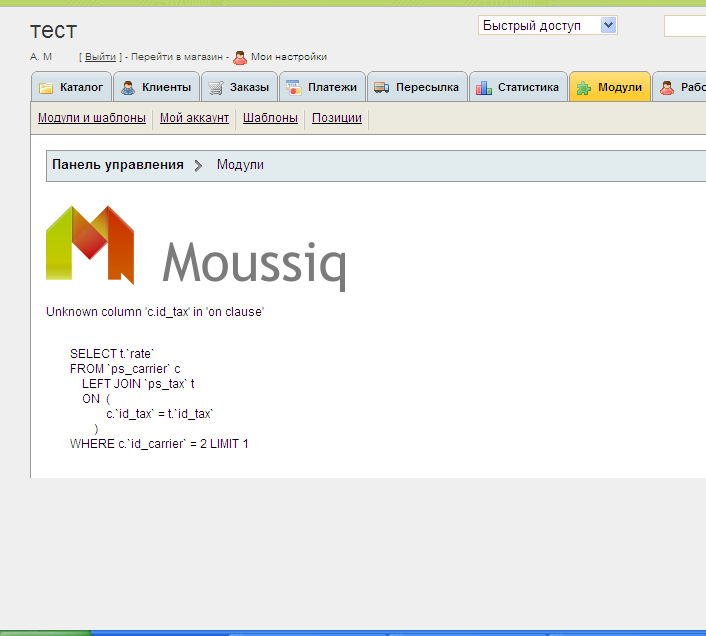The width and height of the screenshot is (706, 636).
Task: Click the breadcrumb chevron separator
Action: pyautogui.click(x=198, y=166)
